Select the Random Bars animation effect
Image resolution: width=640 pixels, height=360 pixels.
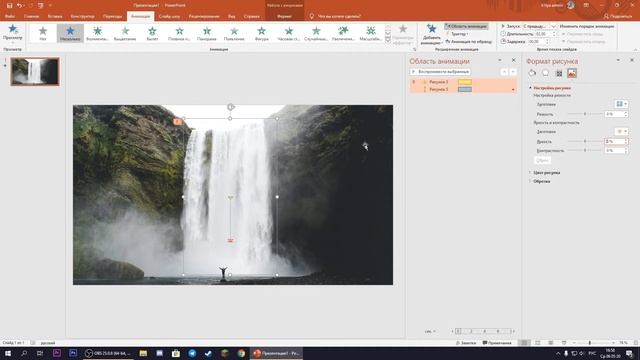click(x=316, y=33)
